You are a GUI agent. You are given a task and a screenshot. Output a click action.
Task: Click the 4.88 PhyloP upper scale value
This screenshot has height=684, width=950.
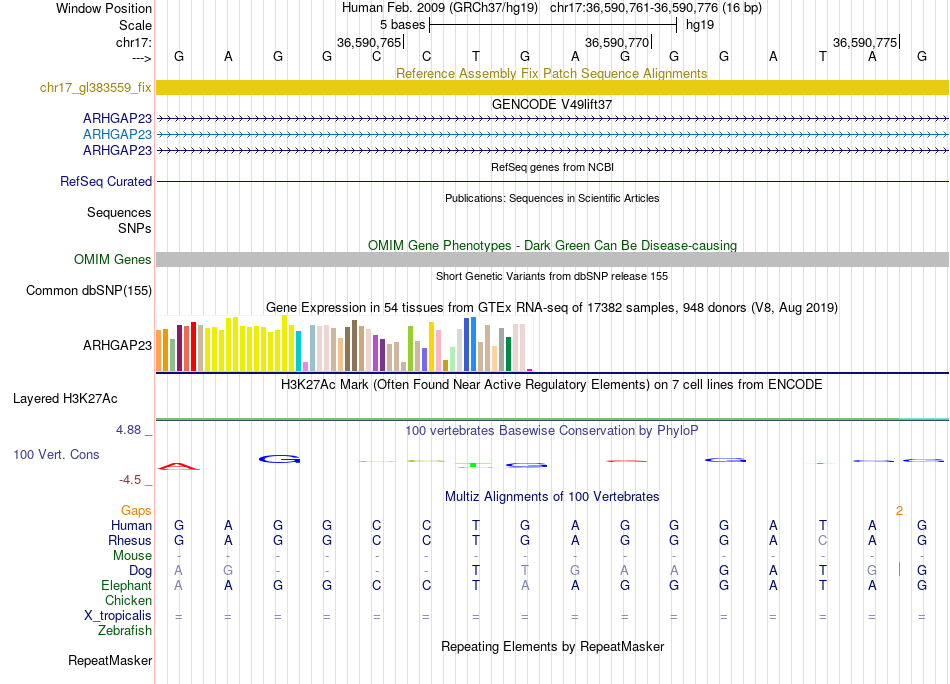point(128,430)
